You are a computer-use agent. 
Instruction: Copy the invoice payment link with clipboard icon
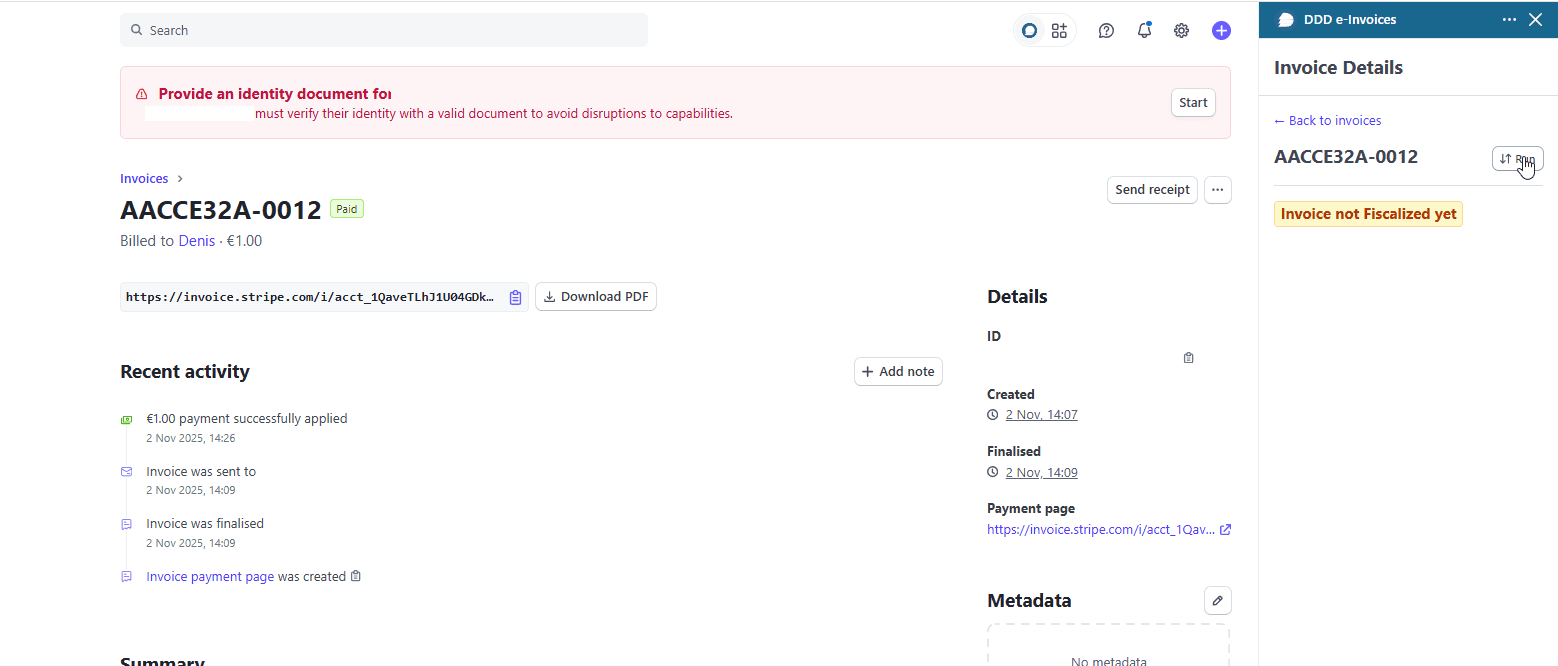point(515,296)
